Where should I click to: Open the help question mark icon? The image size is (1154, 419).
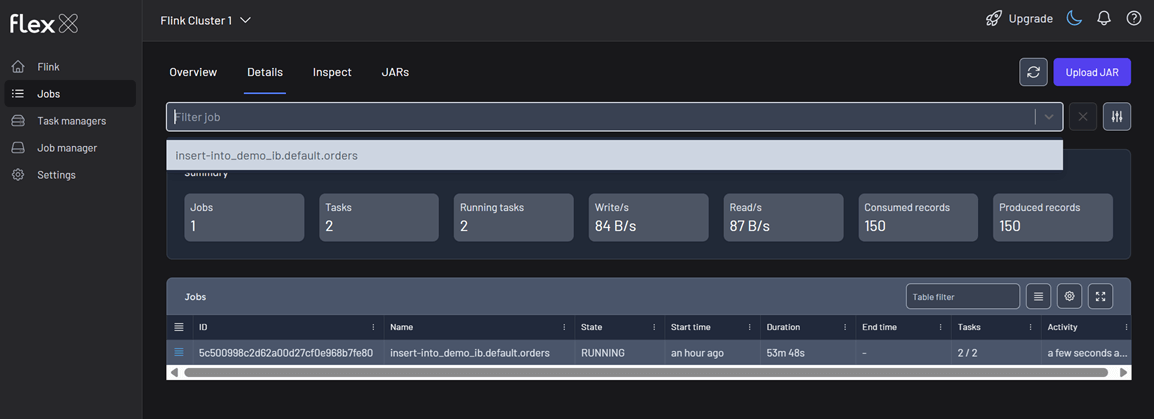[x=1133, y=19]
